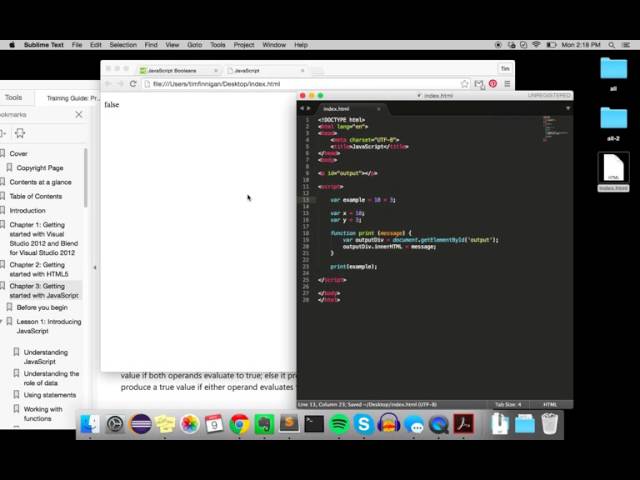Open Adobe Acrobat from the Dock

(x=463, y=424)
